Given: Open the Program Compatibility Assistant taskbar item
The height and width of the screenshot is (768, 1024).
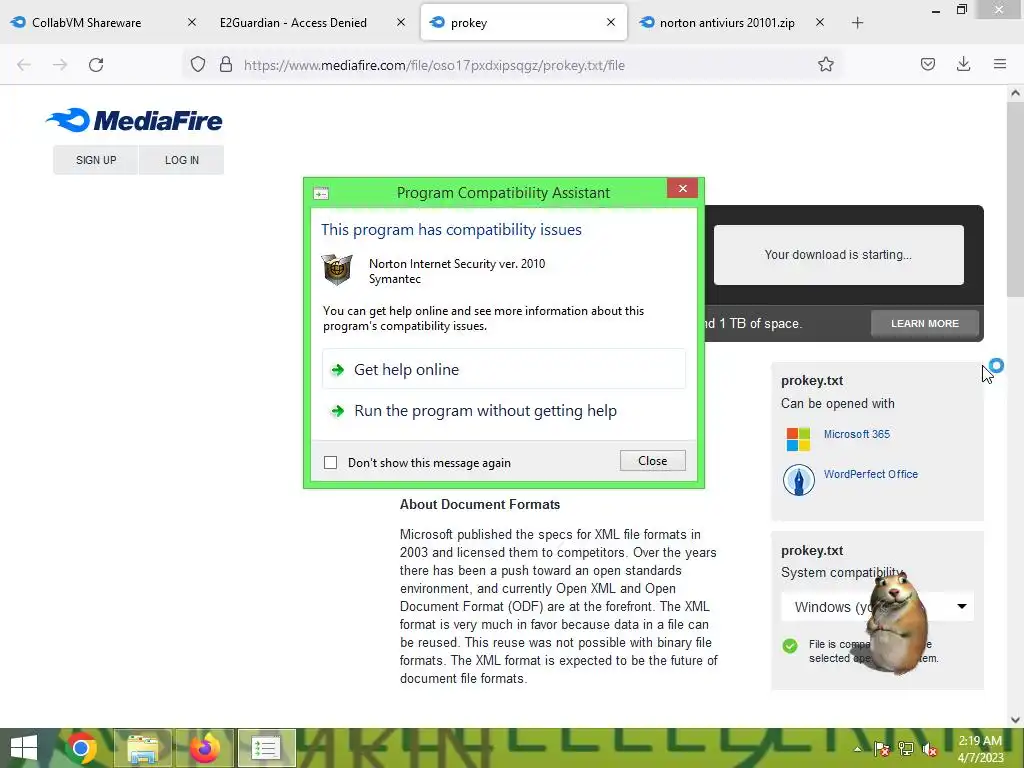Looking at the screenshot, I should (x=266, y=748).
